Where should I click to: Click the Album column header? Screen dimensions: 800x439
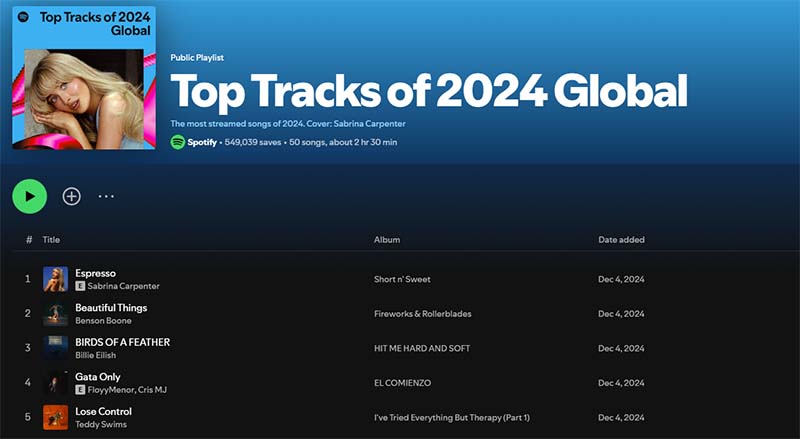coord(387,239)
